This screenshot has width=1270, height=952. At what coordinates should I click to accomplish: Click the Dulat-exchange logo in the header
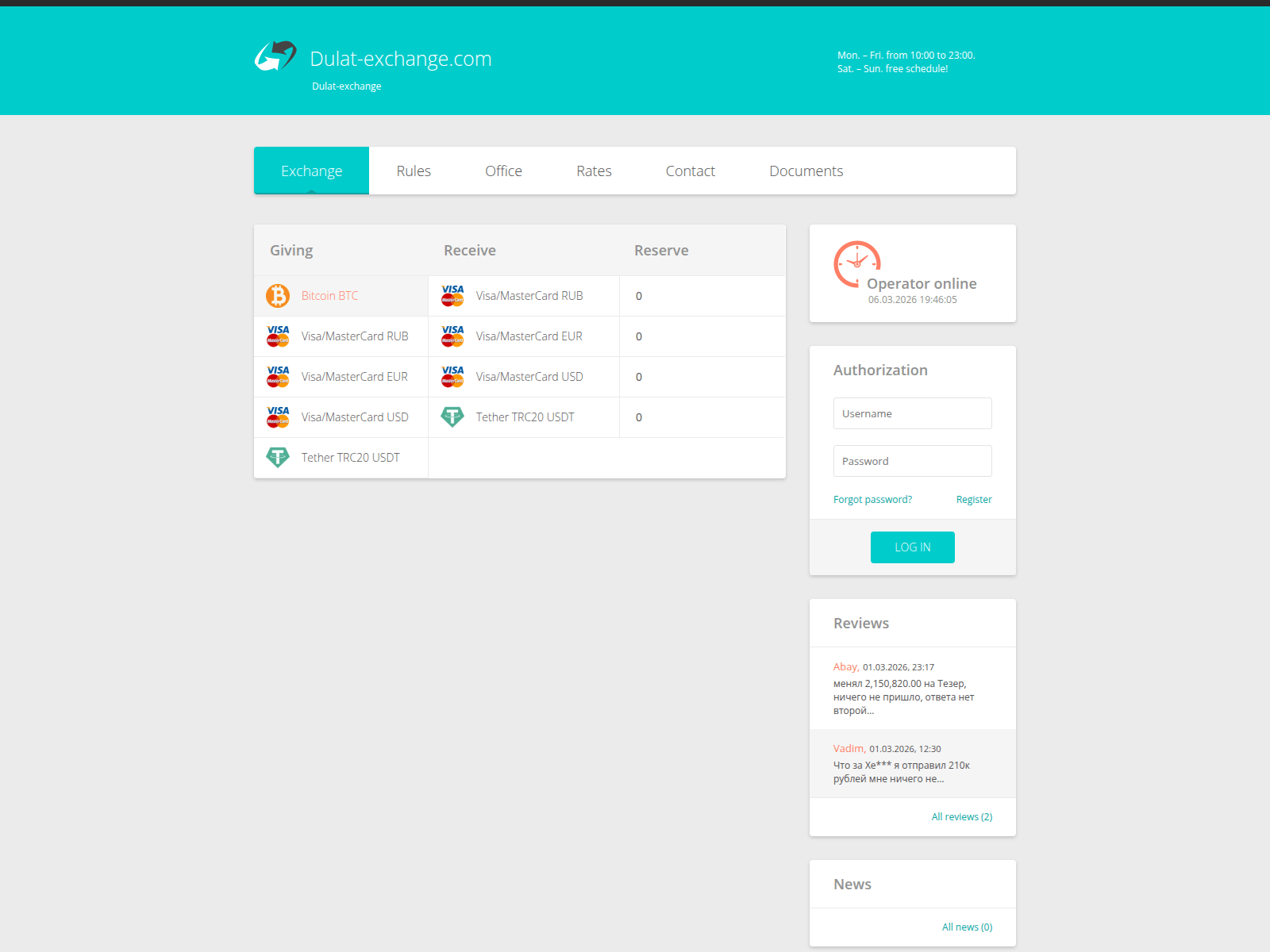pyautogui.click(x=275, y=56)
